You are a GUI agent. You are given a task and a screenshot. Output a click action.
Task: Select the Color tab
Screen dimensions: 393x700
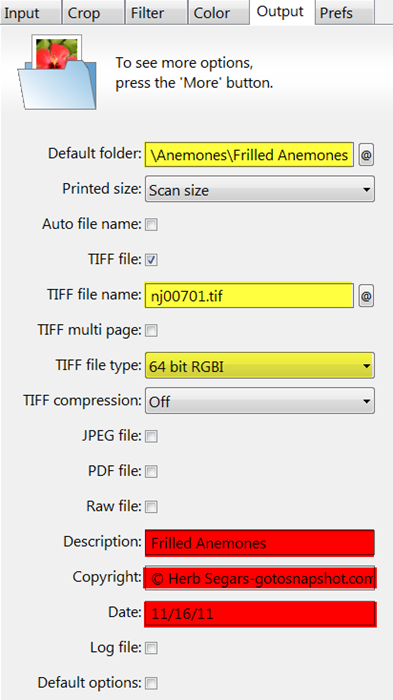(x=219, y=12)
